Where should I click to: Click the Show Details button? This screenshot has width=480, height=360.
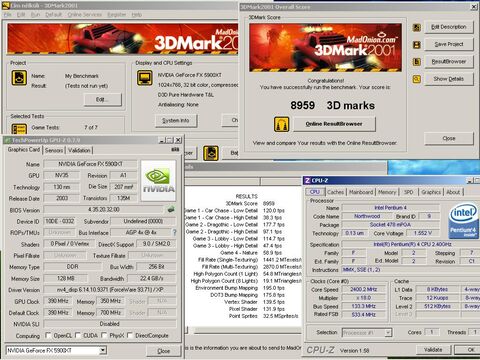tap(449, 79)
